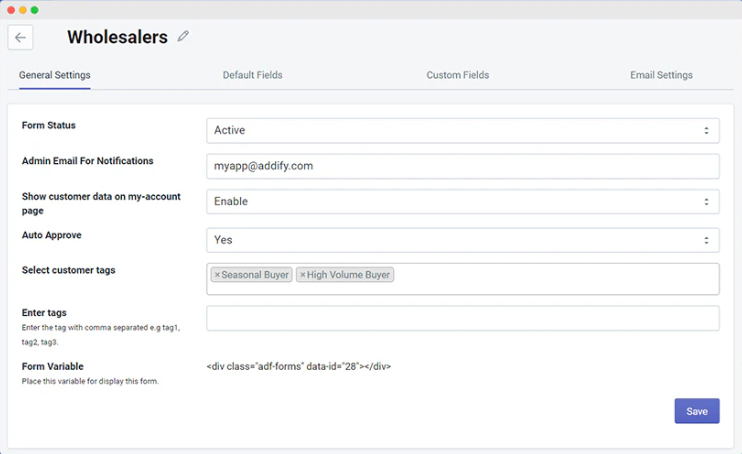Go to the Email Settings tab
742x454 pixels.
coord(661,75)
